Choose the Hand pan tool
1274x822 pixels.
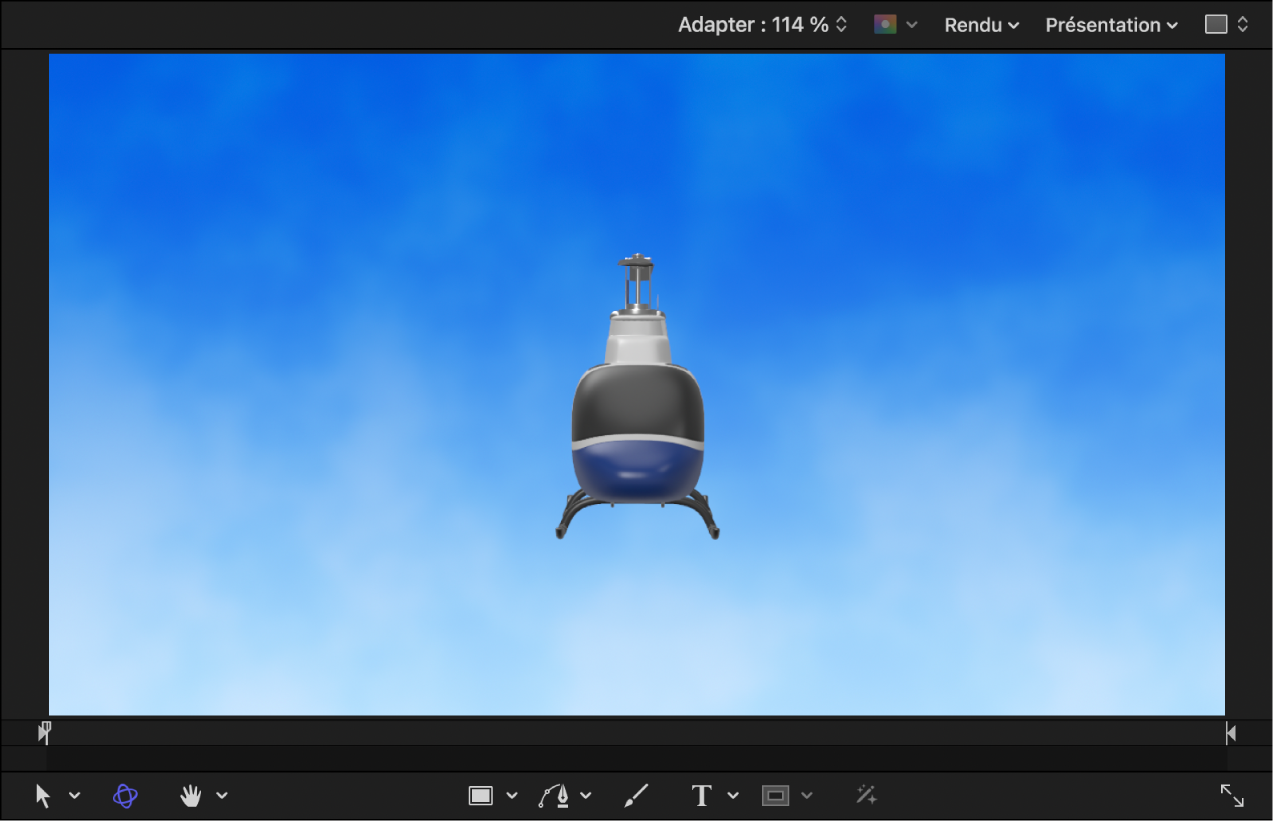pos(190,795)
